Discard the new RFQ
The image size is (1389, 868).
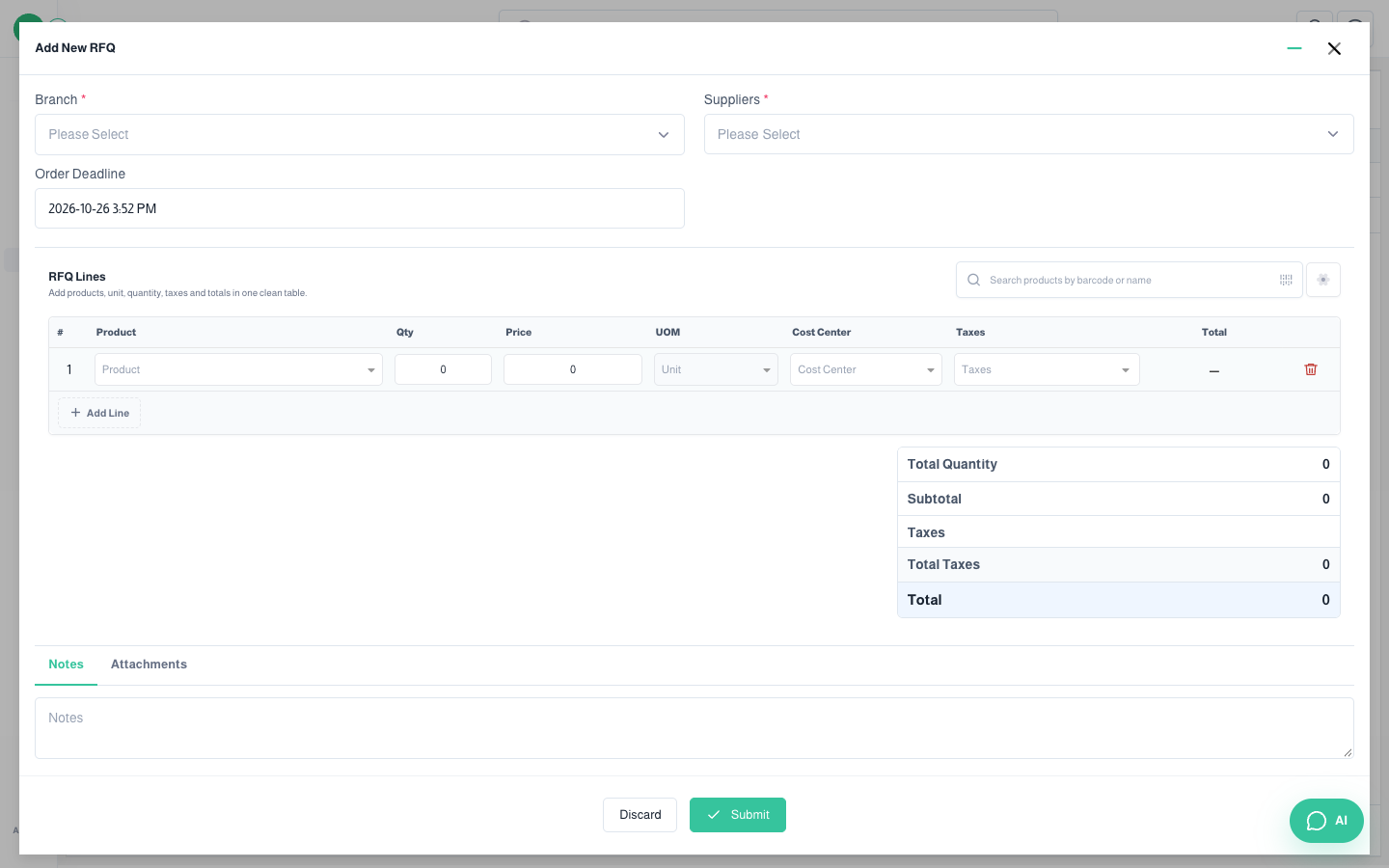point(640,815)
